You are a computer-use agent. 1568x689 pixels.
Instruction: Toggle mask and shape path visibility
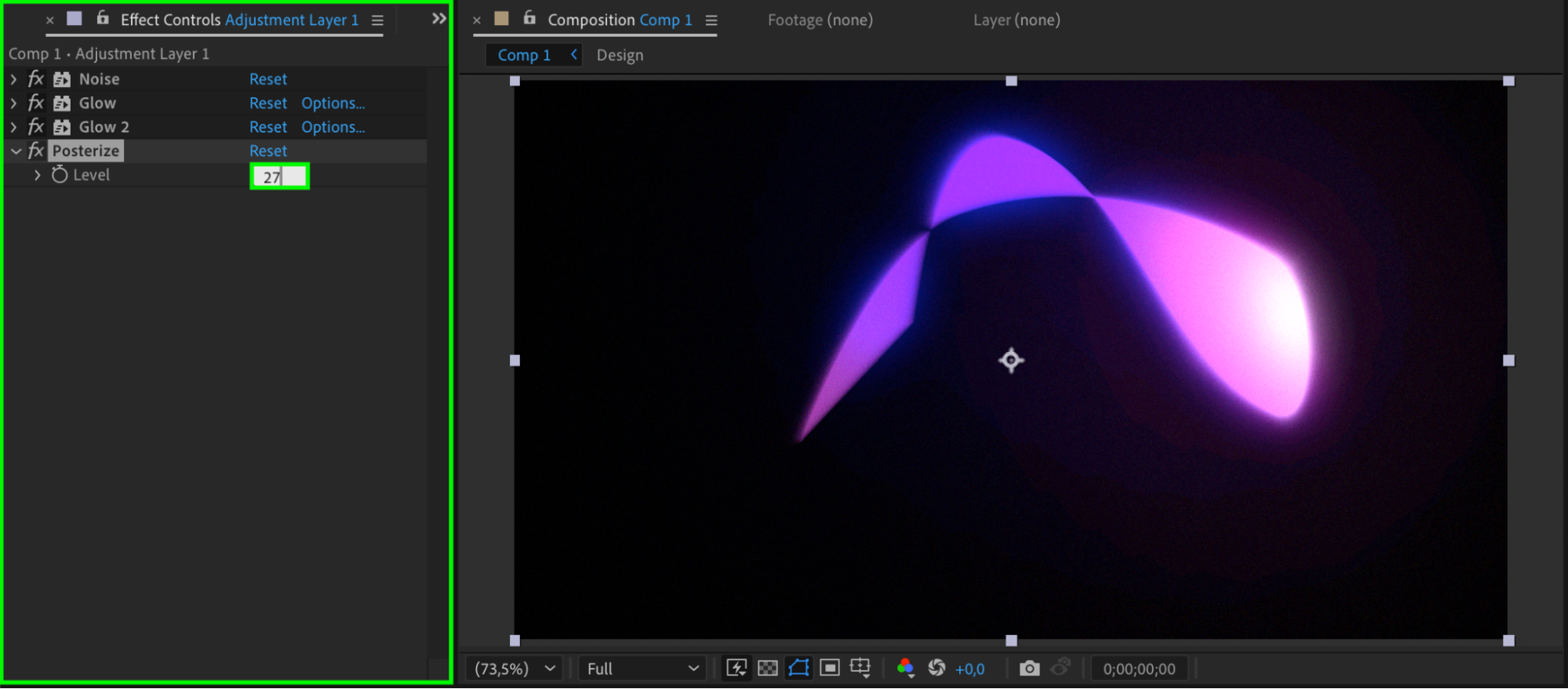point(799,668)
